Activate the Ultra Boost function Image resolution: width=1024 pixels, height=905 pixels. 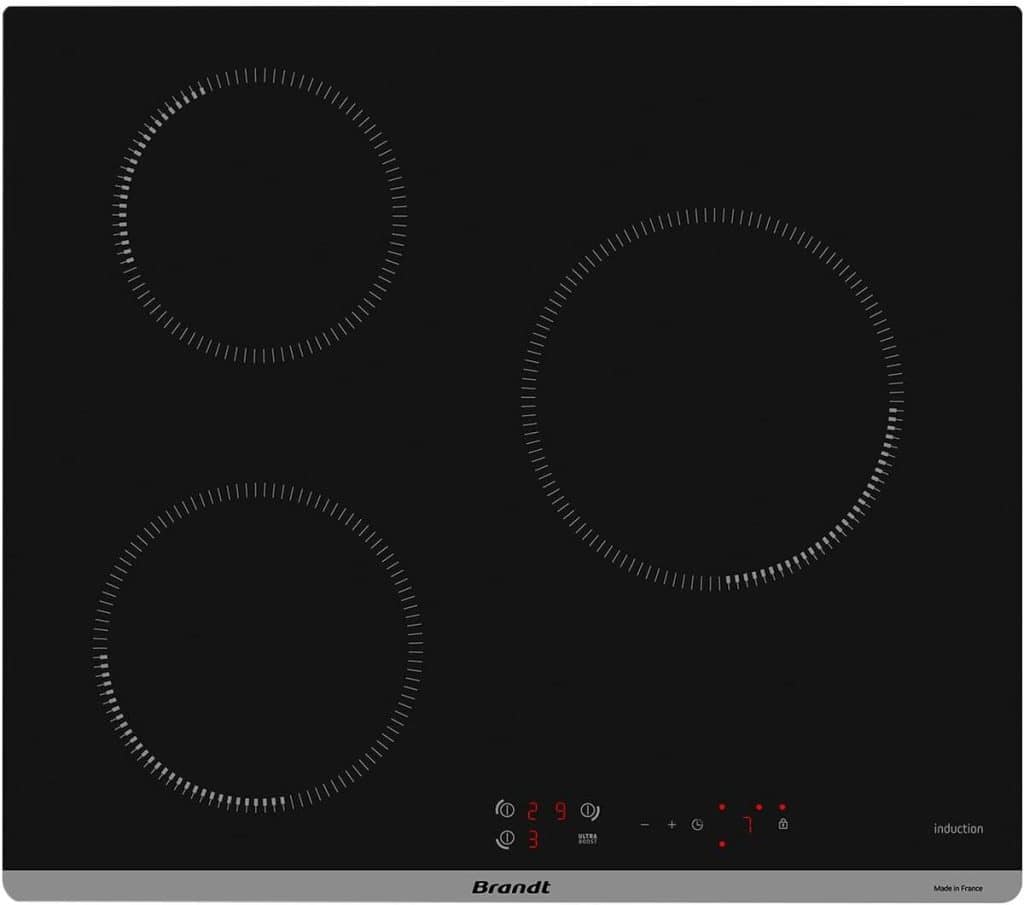pyautogui.click(x=588, y=839)
